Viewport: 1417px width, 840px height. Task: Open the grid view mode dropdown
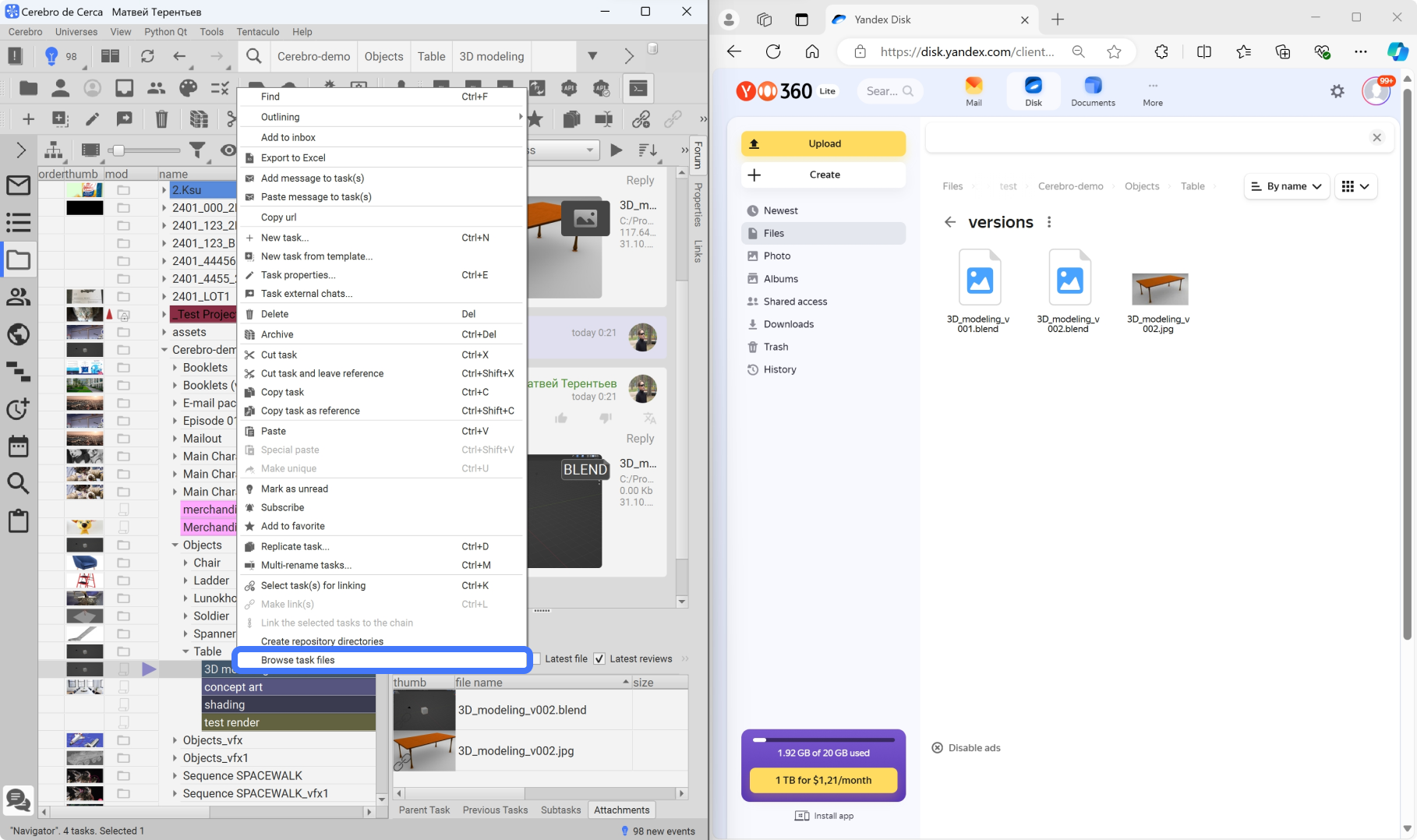(1355, 186)
